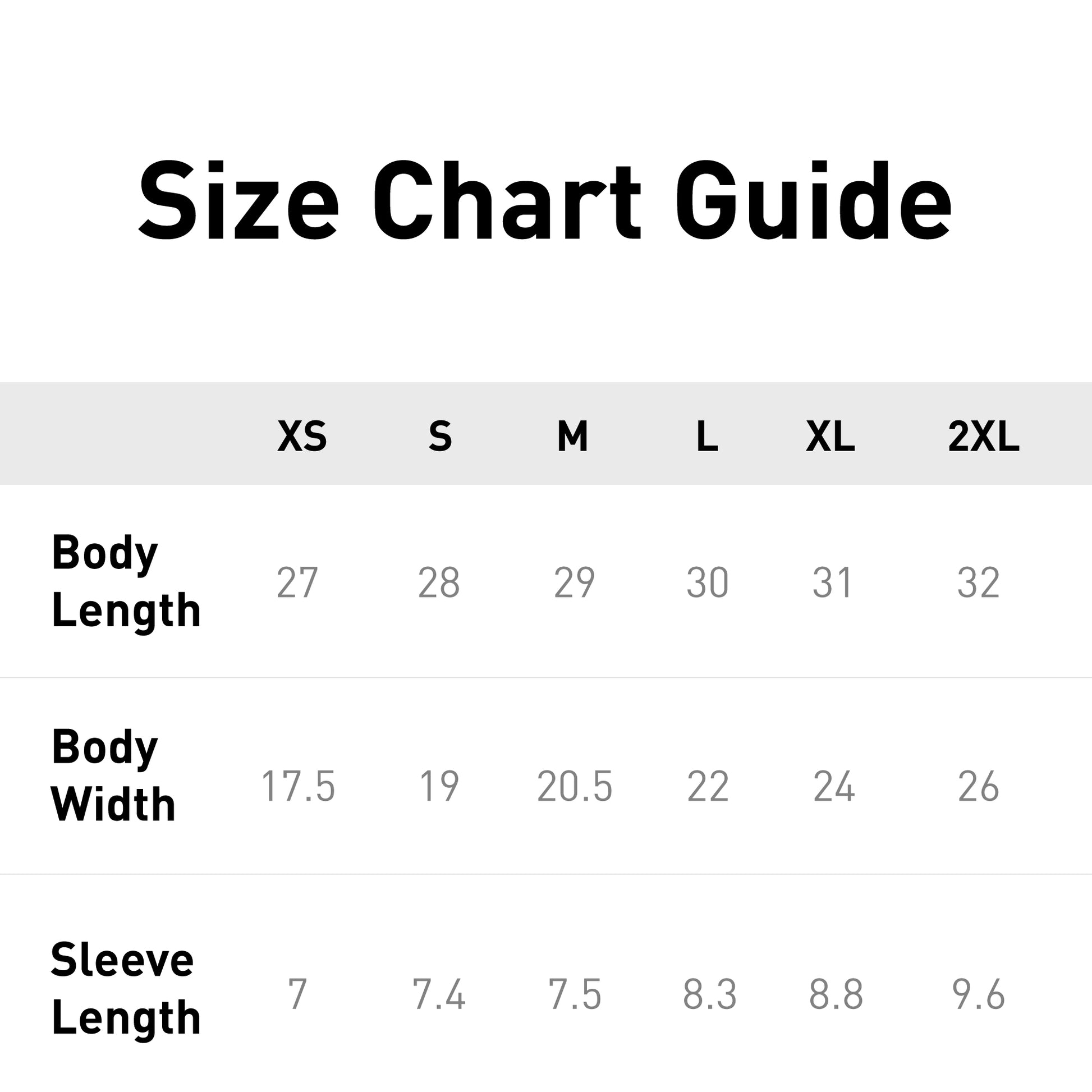Click the M size column header

coord(572,437)
